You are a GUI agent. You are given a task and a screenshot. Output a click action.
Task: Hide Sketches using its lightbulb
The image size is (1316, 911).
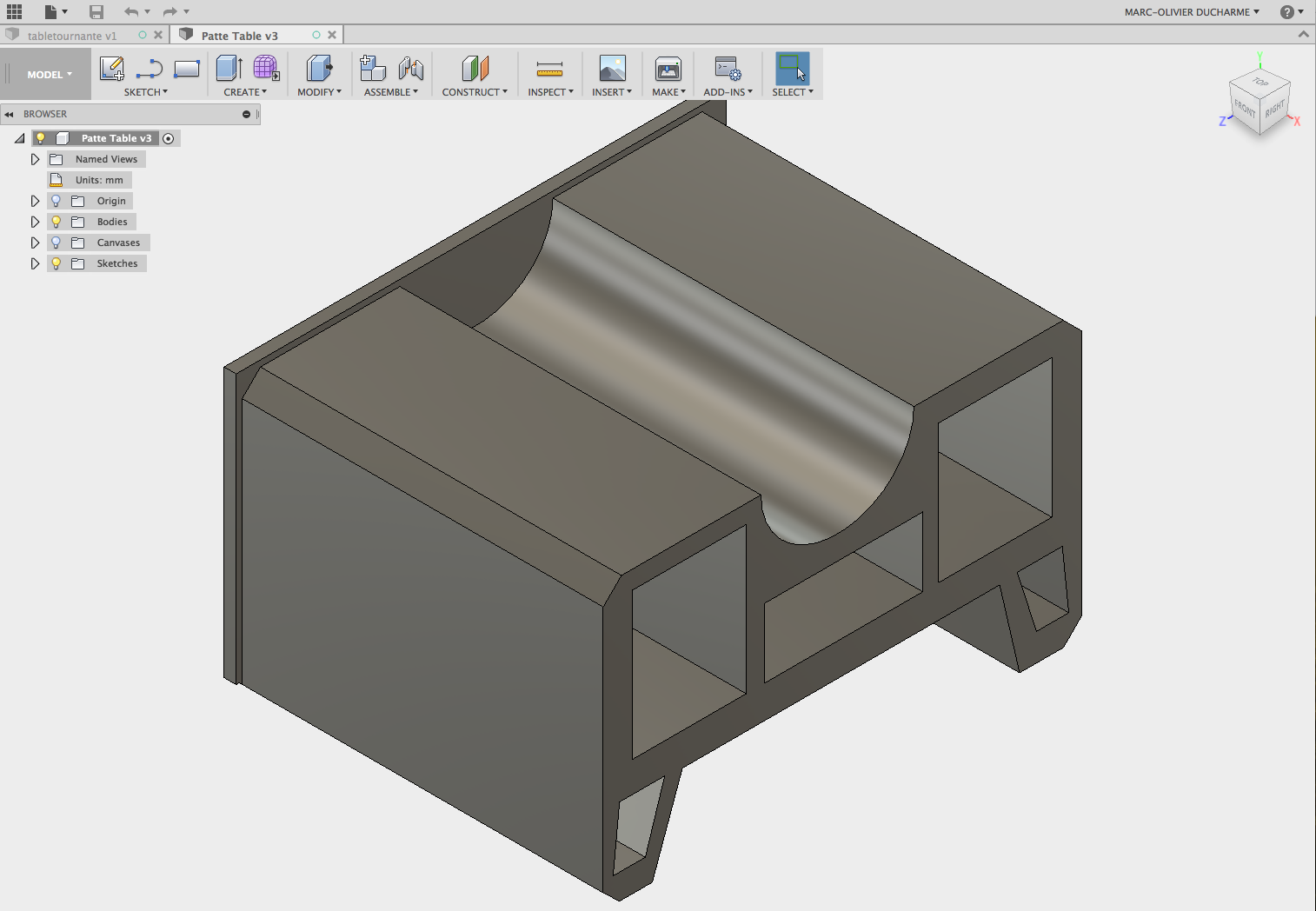[56, 263]
